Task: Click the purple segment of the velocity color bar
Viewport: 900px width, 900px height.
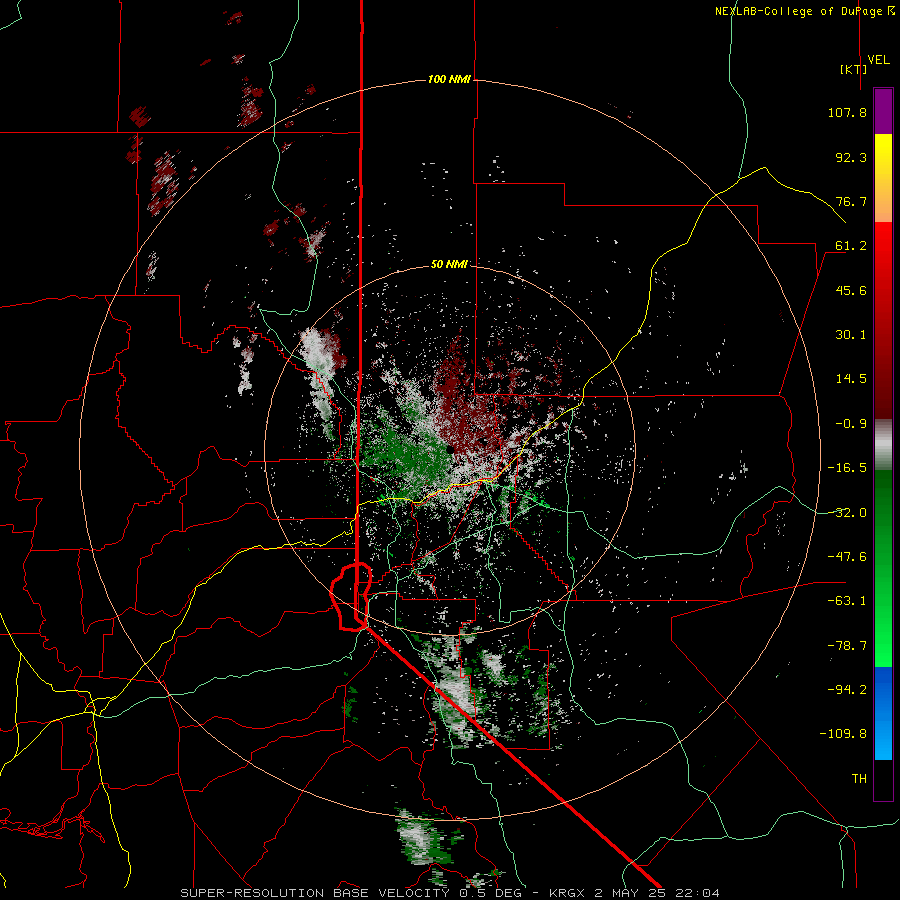Action: point(883,111)
